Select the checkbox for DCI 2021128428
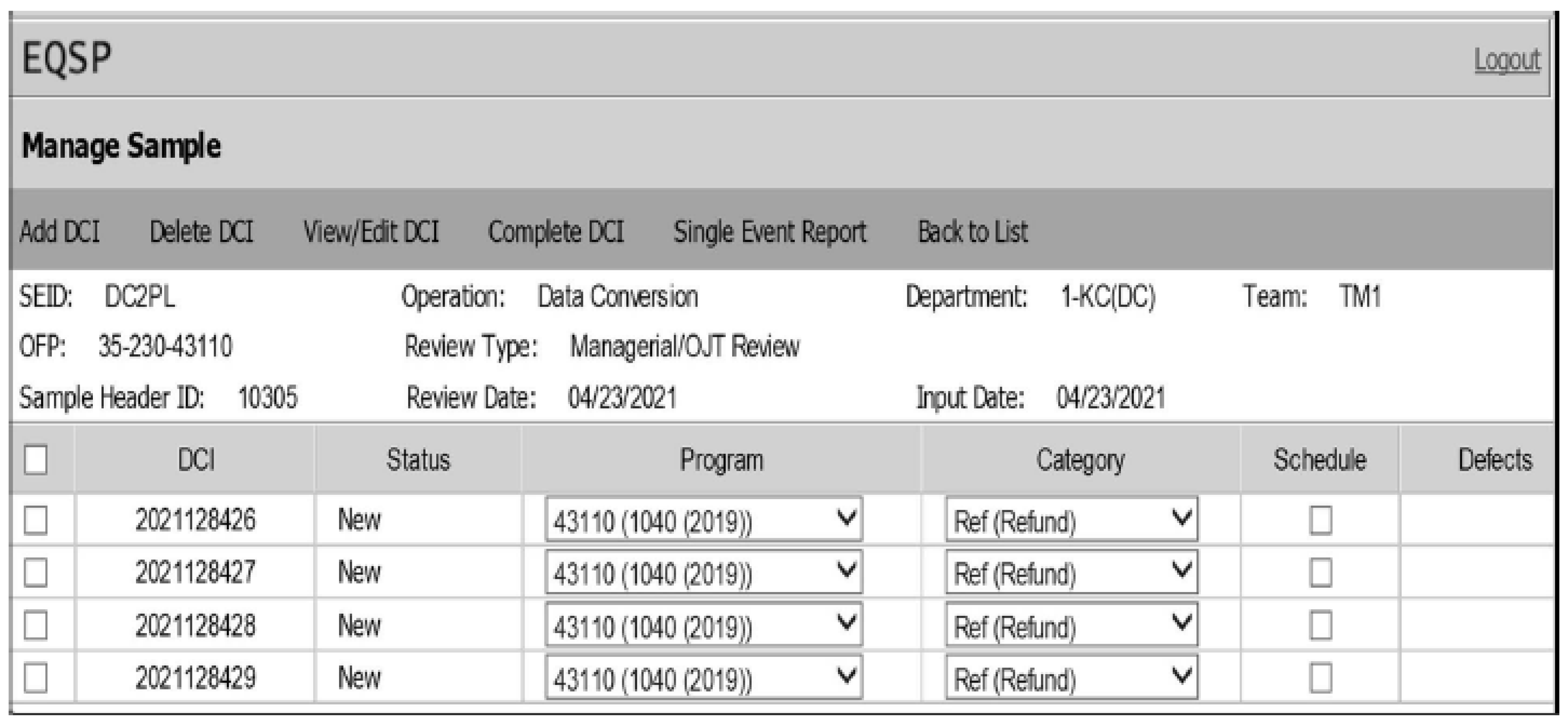 point(36,625)
